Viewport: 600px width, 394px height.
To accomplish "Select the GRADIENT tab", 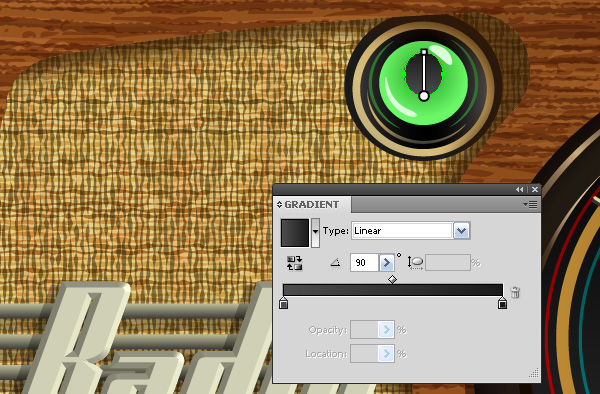I will pos(312,205).
